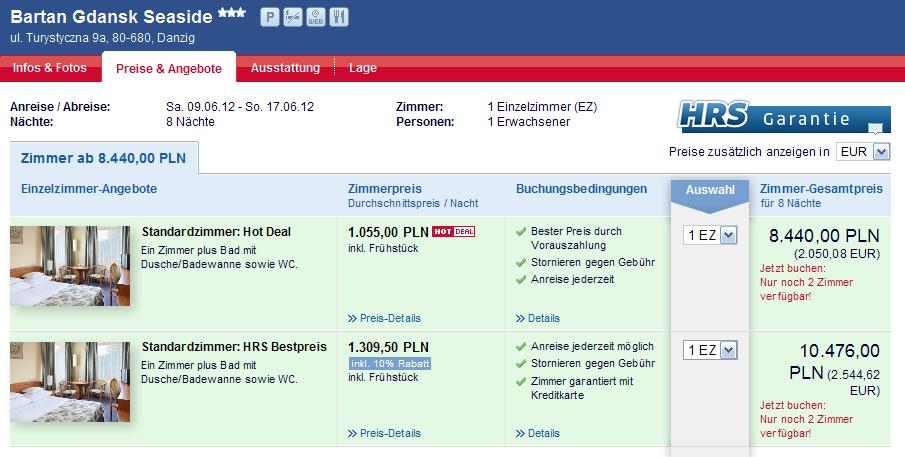
Task: Click the red Hot Deal badge
Action: [x=453, y=232]
